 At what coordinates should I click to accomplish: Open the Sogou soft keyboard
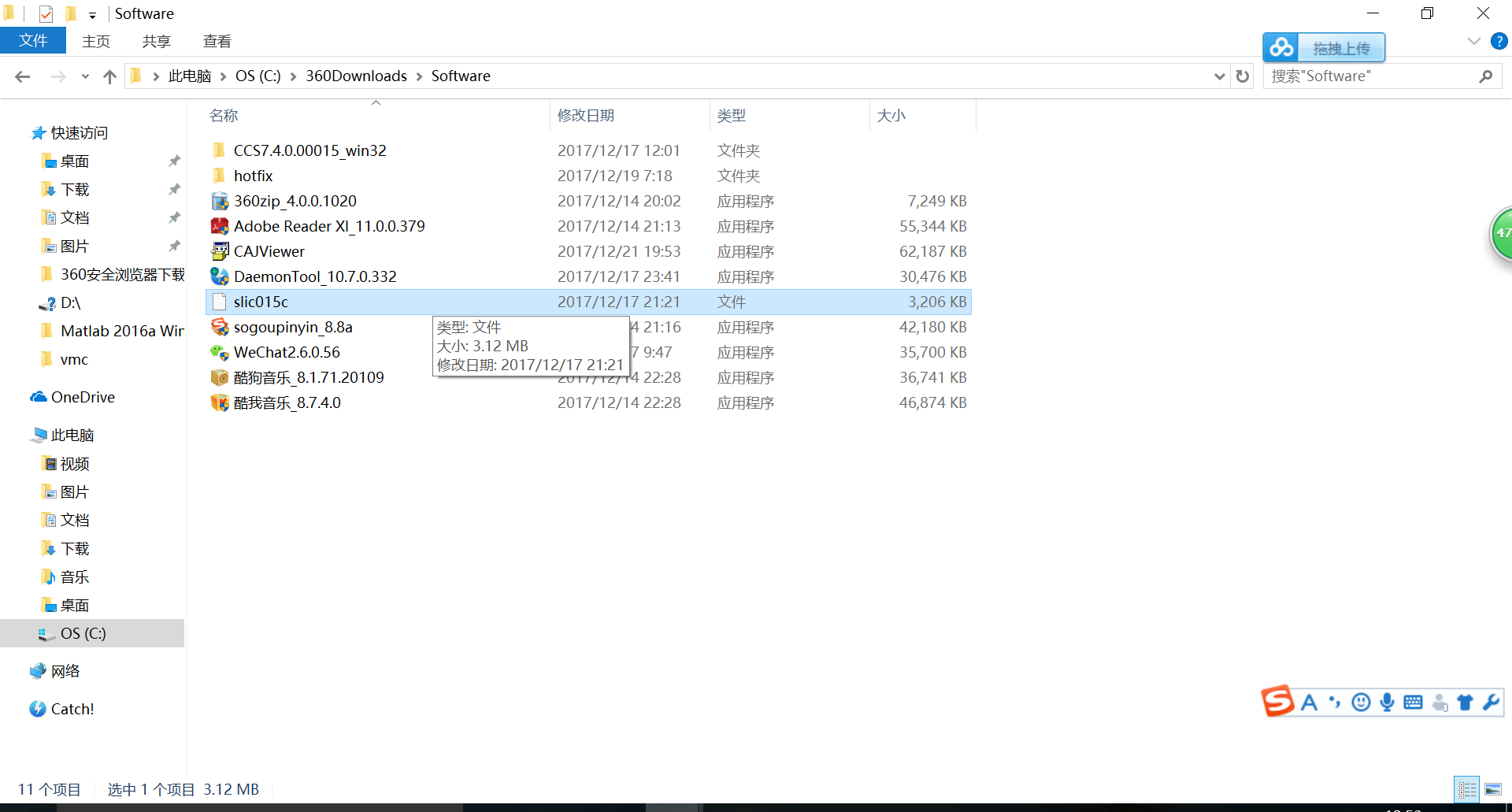[x=1413, y=703]
